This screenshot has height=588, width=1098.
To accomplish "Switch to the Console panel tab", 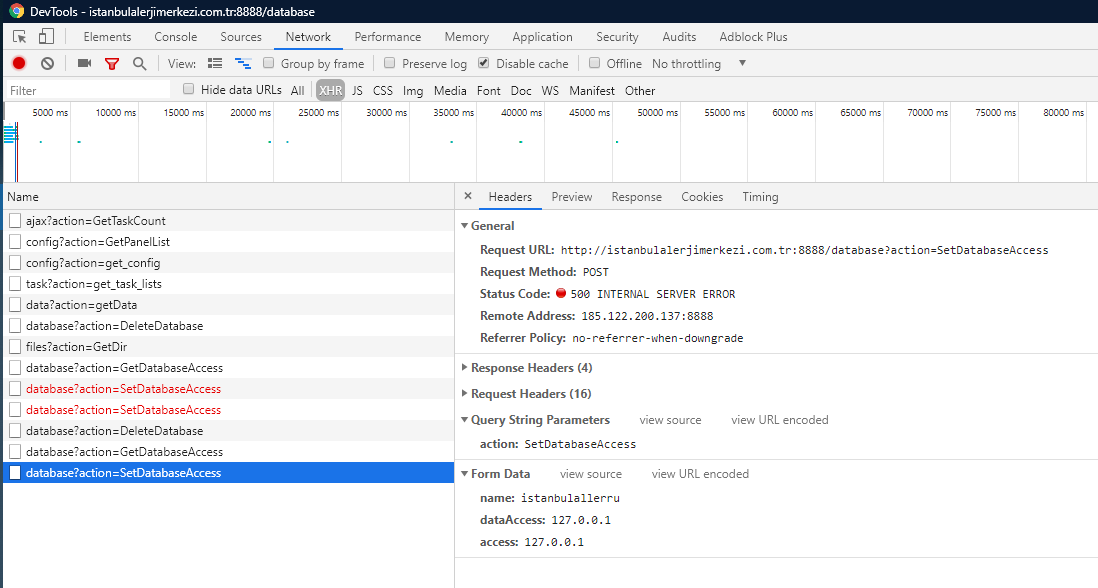I will (175, 37).
